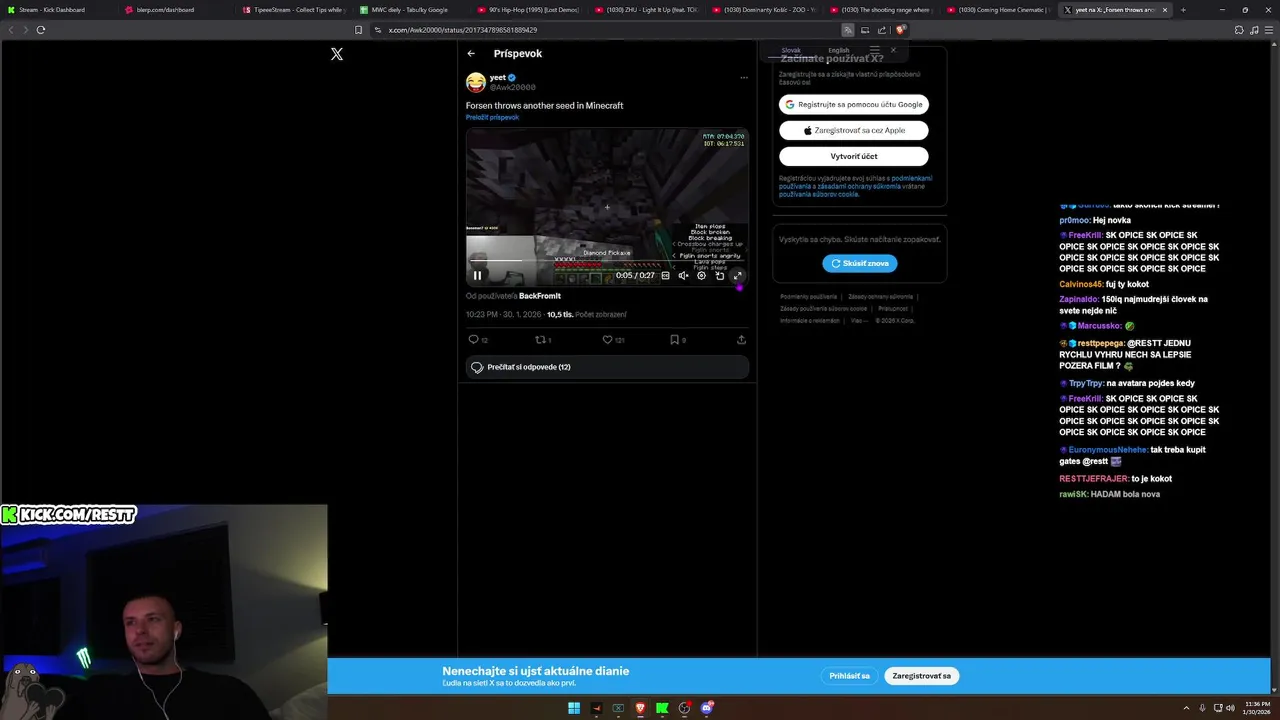
Task: Click Zaregistrovať sa cez Apple button
Action: coord(854,130)
